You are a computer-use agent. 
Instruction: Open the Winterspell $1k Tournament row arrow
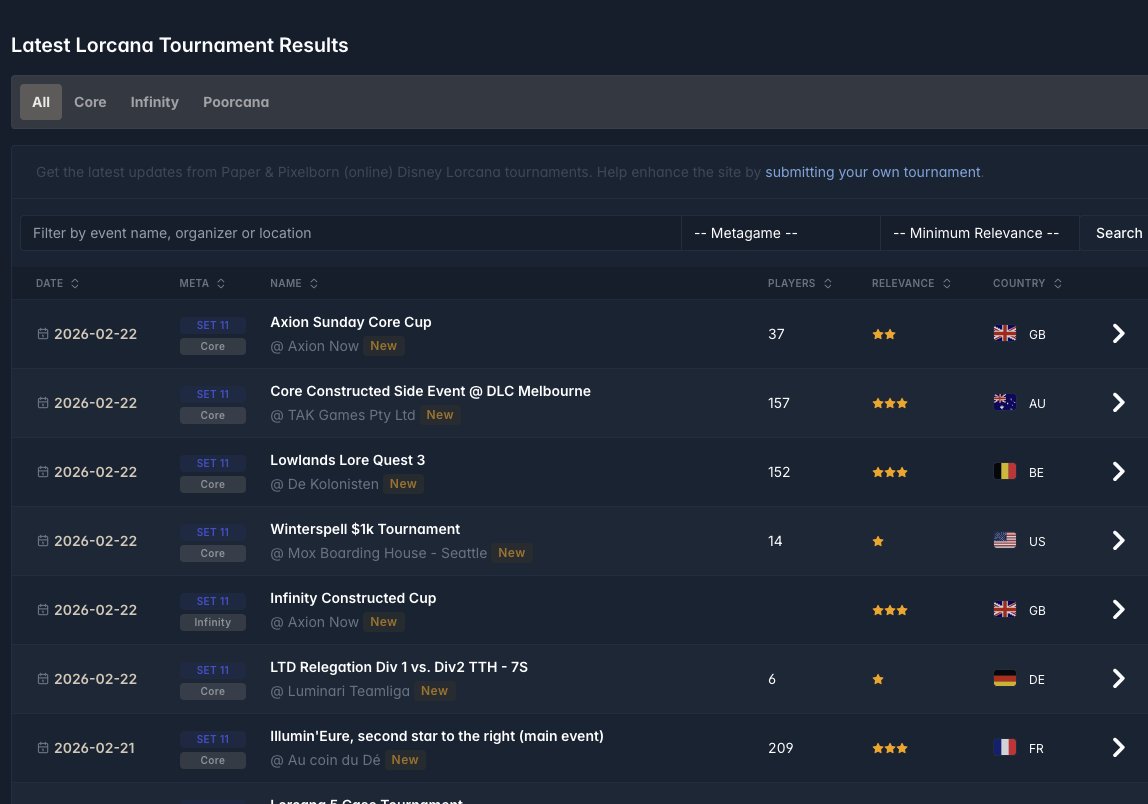(1118, 540)
